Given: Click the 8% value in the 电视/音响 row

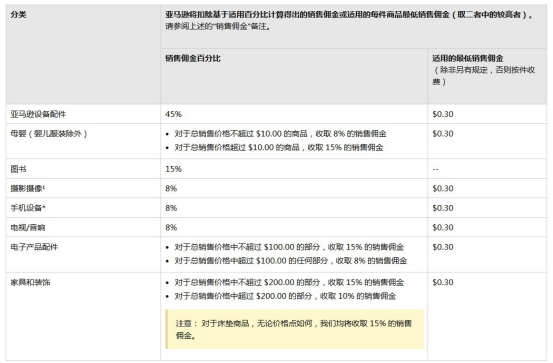Looking at the screenshot, I should click(x=171, y=228).
